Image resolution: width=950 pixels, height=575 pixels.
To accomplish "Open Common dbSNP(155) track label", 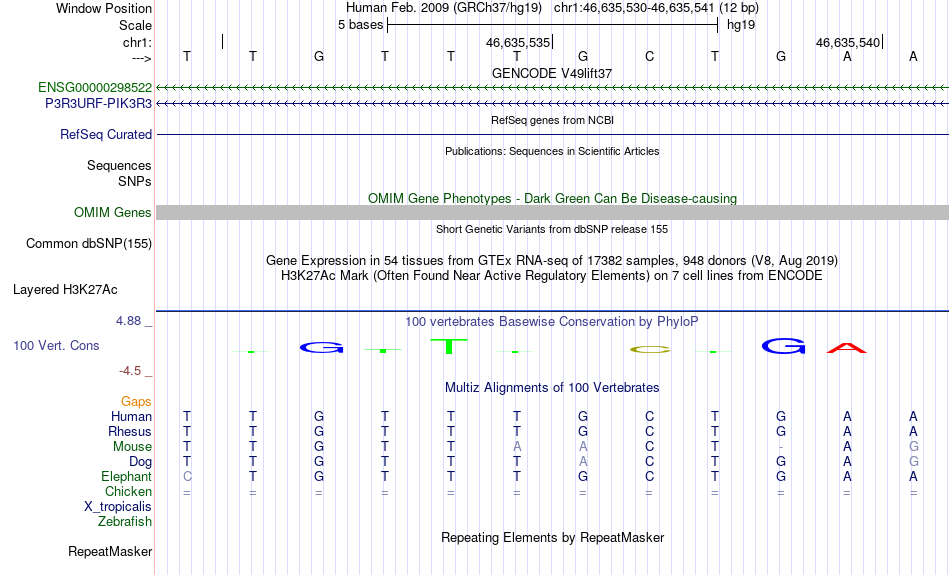I will pos(89,244).
